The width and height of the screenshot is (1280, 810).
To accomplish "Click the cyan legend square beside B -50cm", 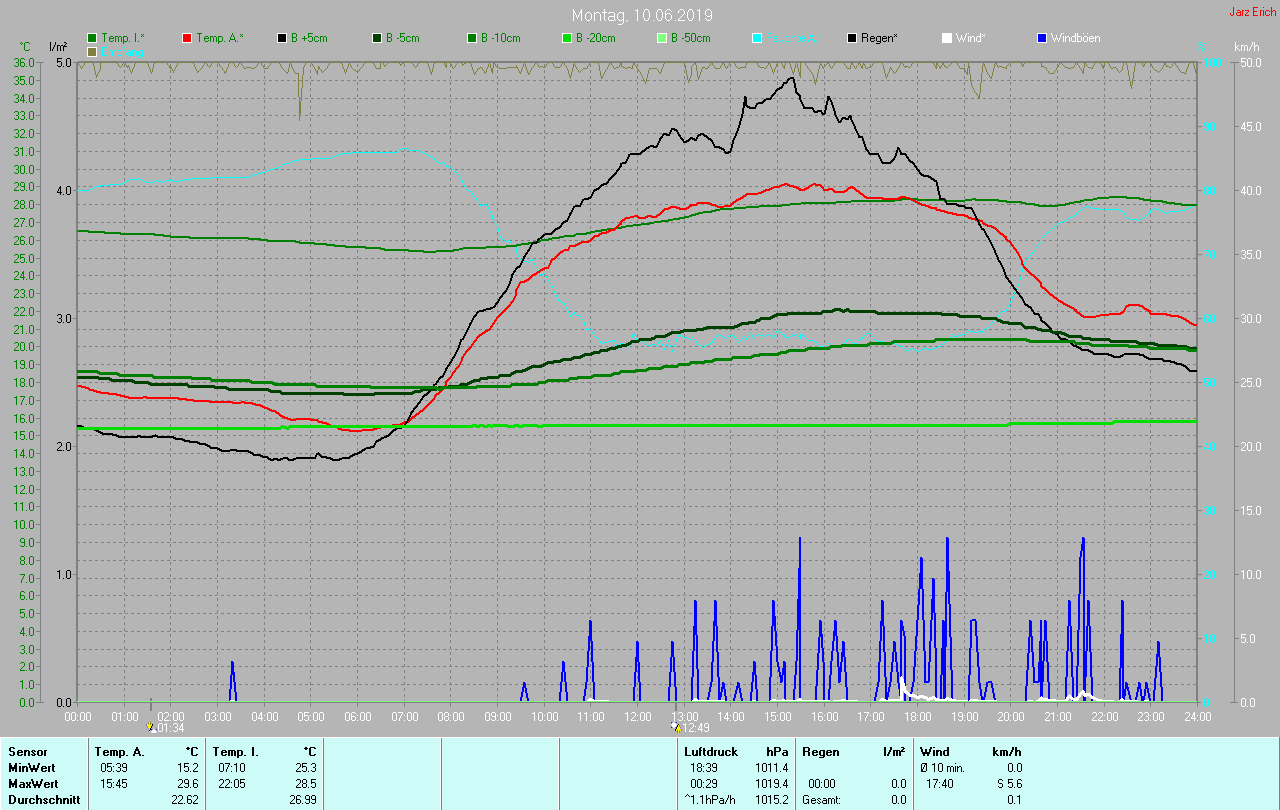I will coord(757,38).
